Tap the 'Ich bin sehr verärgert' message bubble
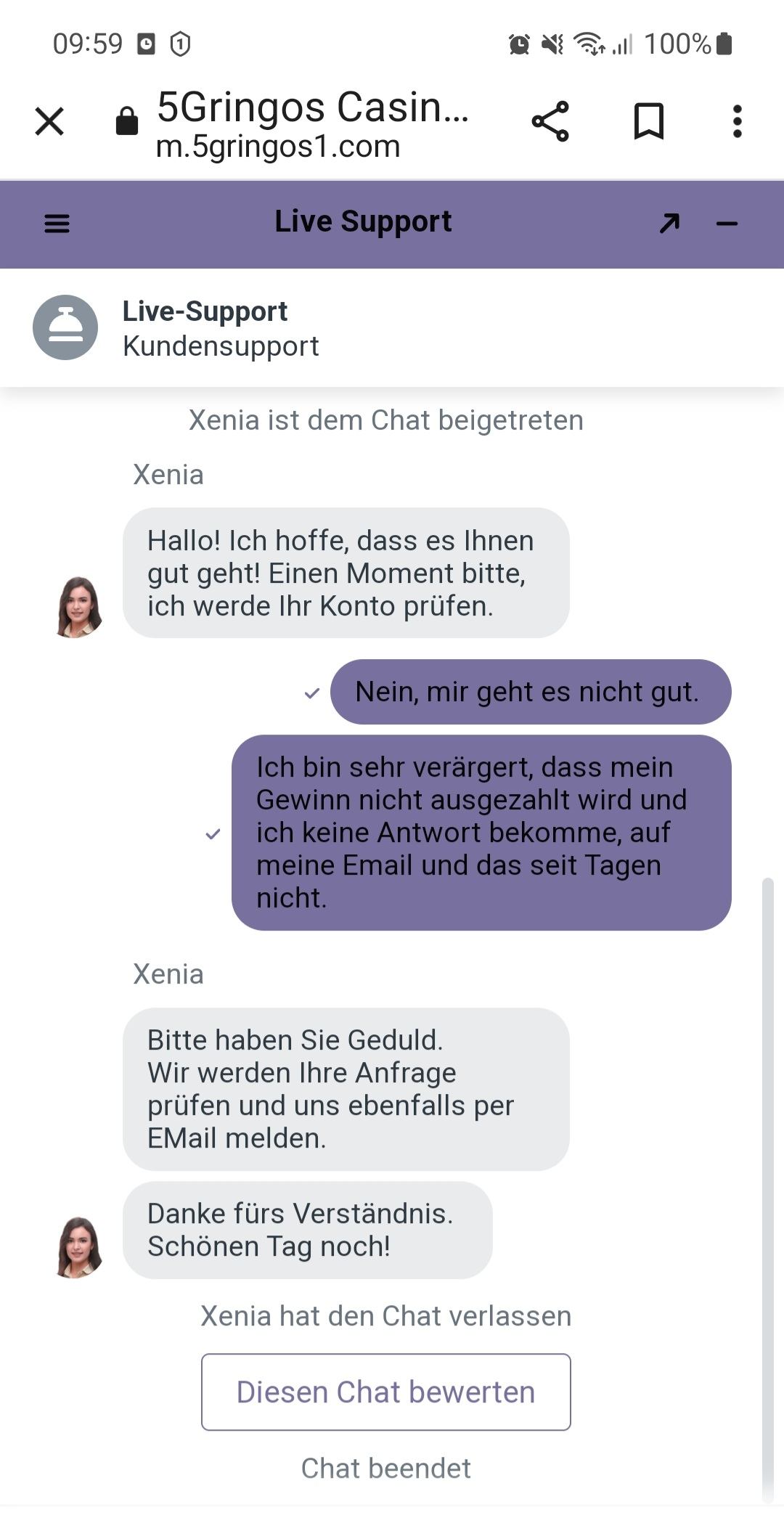The height and width of the screenshot is (1523, 784). click(x=481, y=833)
